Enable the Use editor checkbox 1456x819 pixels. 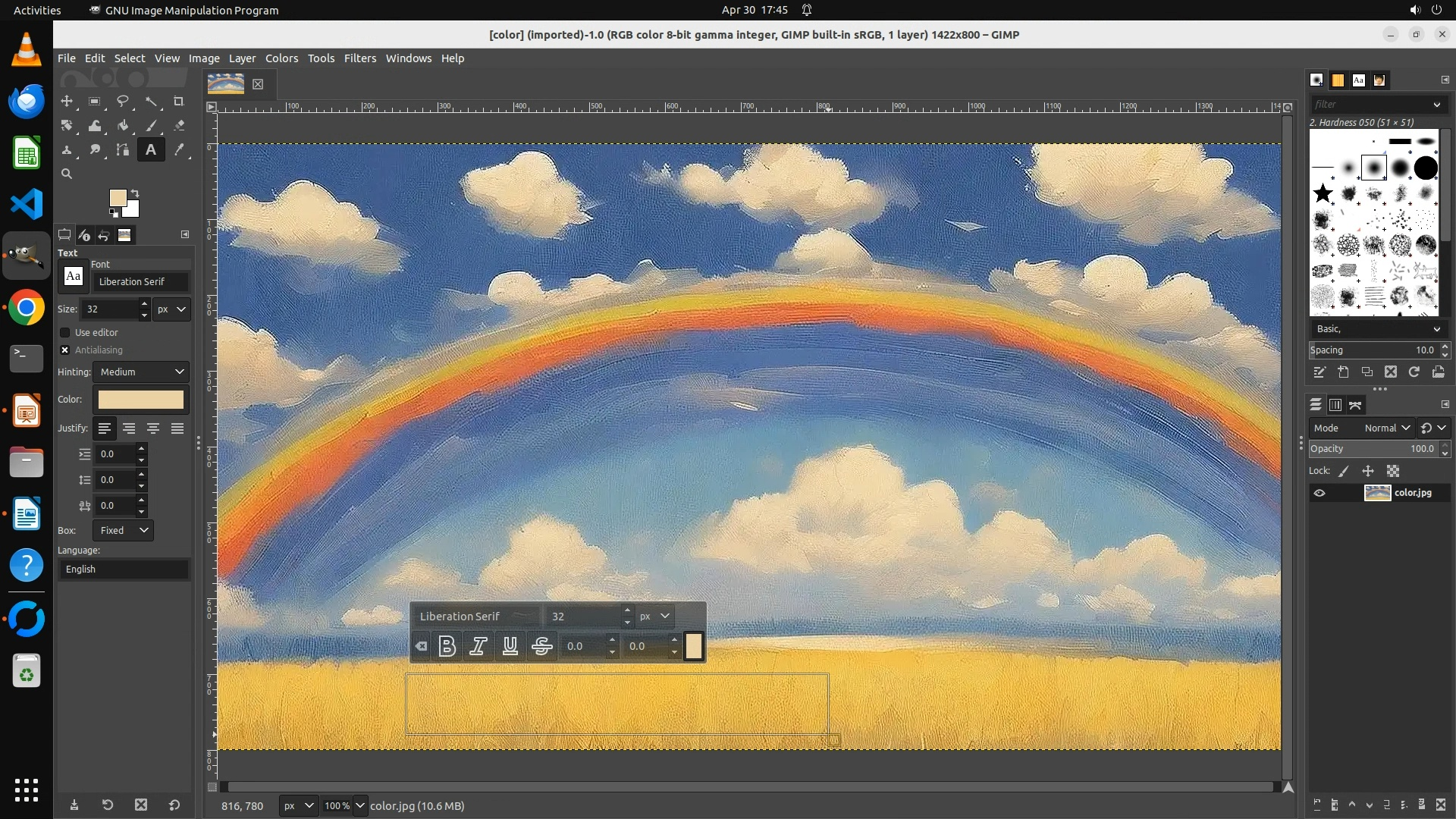[x=65, y=333]
